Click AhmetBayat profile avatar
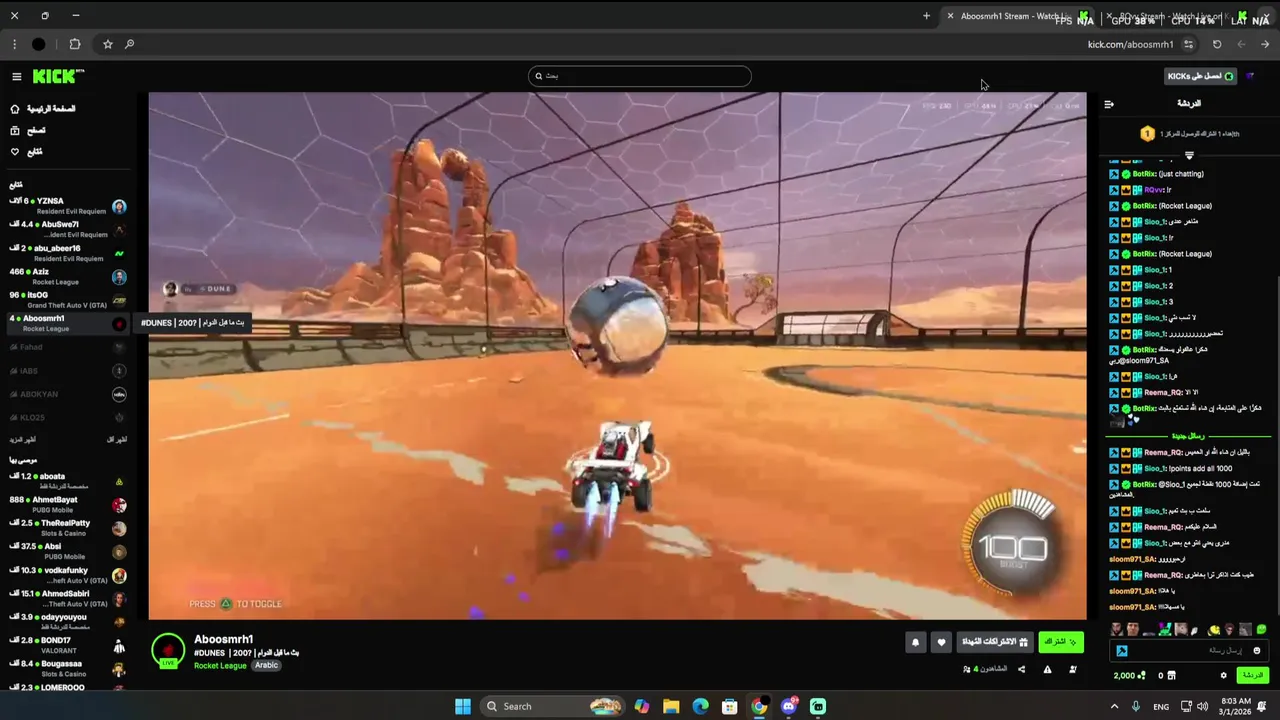 point(119,505)
